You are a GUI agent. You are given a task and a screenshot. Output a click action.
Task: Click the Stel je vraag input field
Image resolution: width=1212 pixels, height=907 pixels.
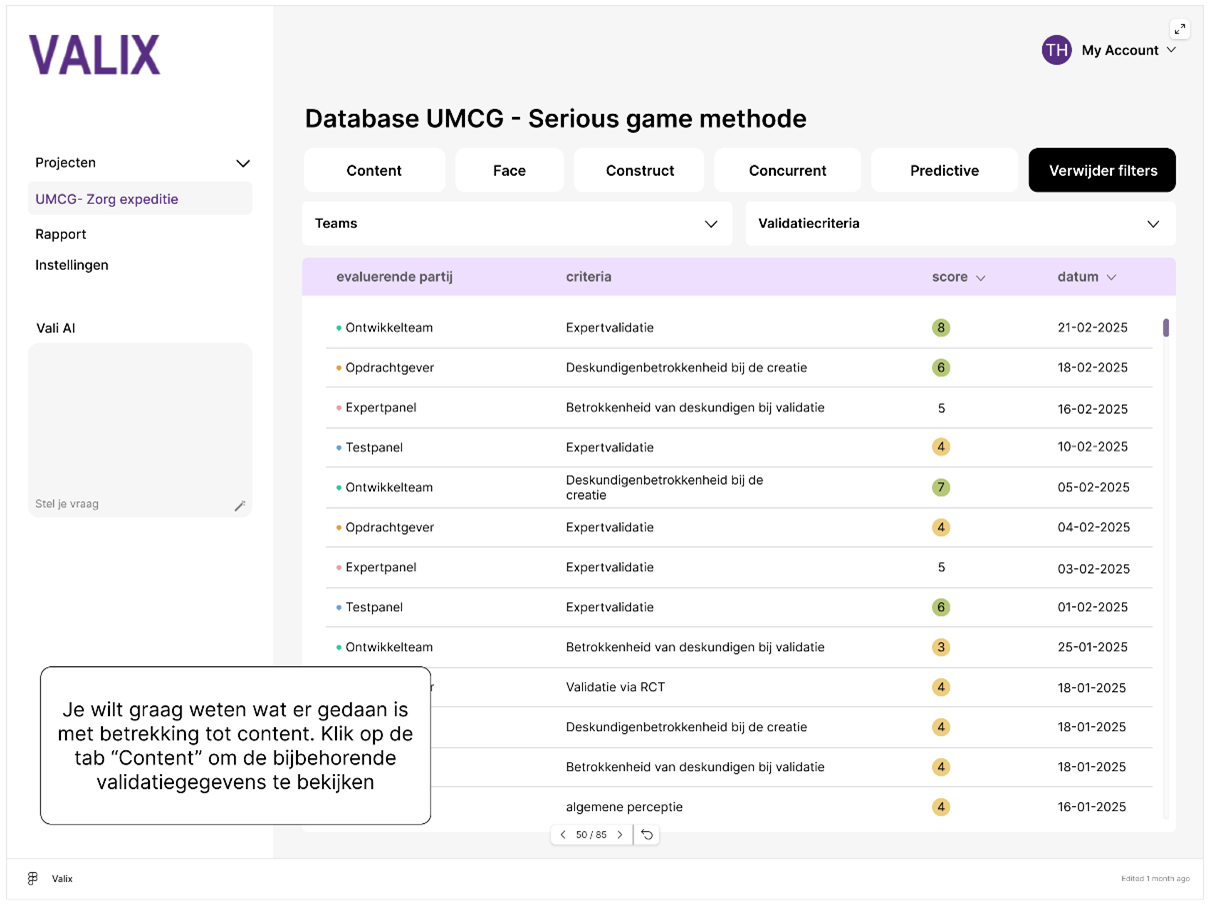click(x=130, y=504)
